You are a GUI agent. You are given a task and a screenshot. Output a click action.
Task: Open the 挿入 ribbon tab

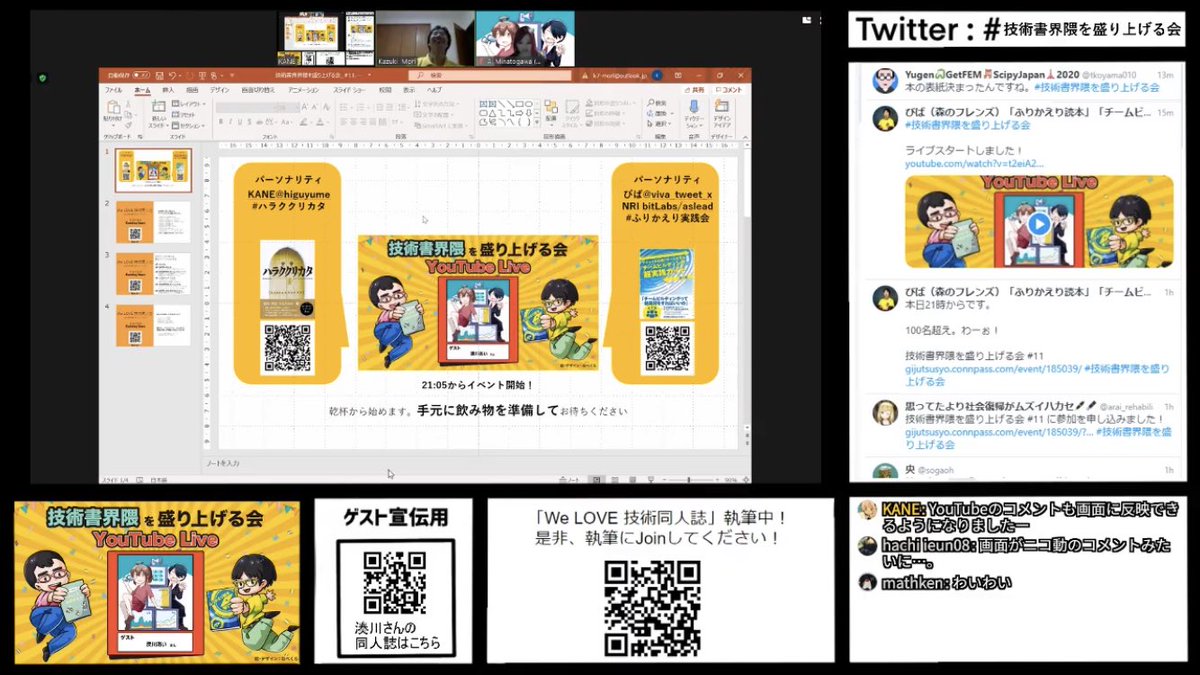(x=168, y=90)
